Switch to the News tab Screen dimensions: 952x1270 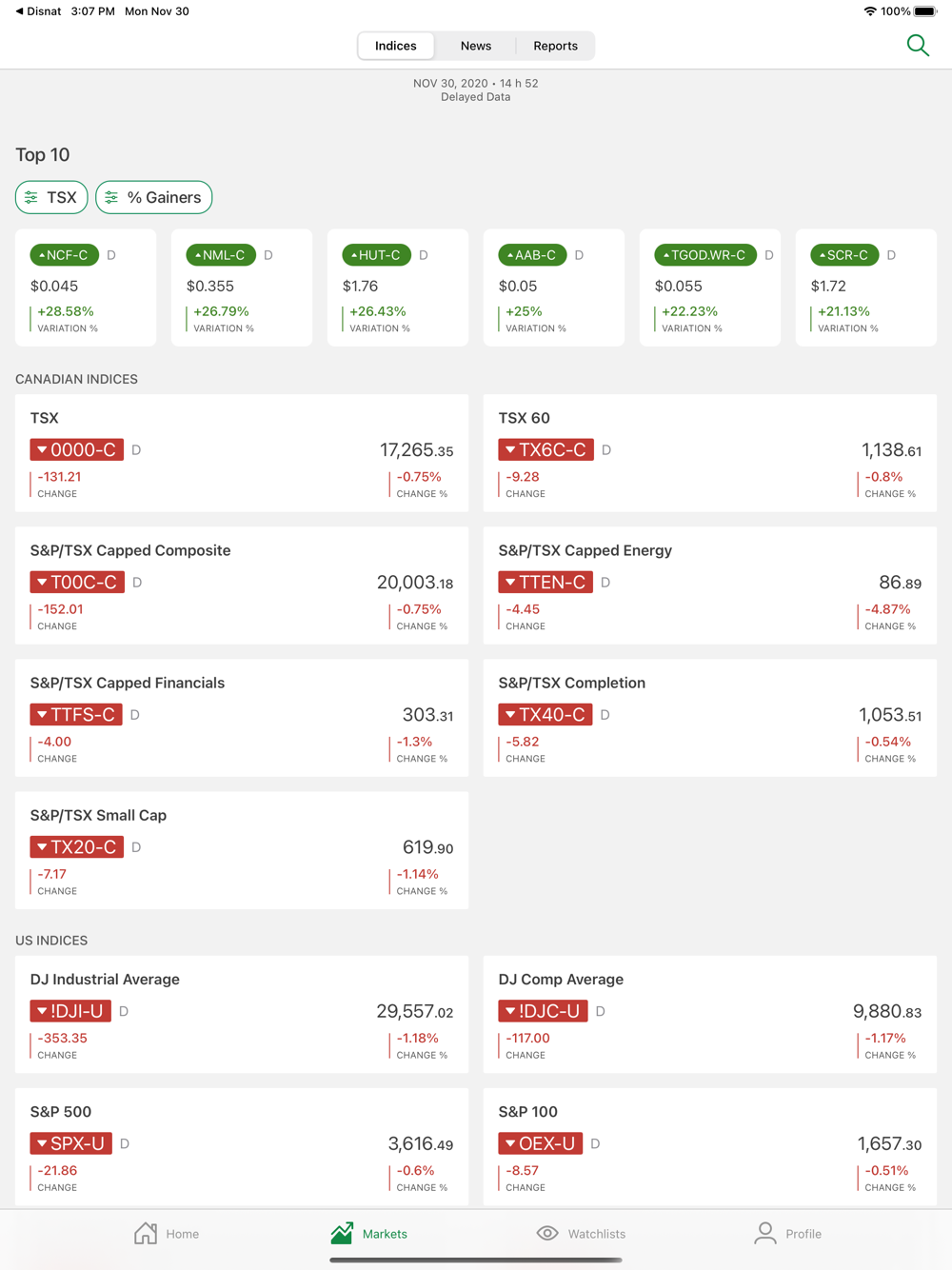point(476,46)
